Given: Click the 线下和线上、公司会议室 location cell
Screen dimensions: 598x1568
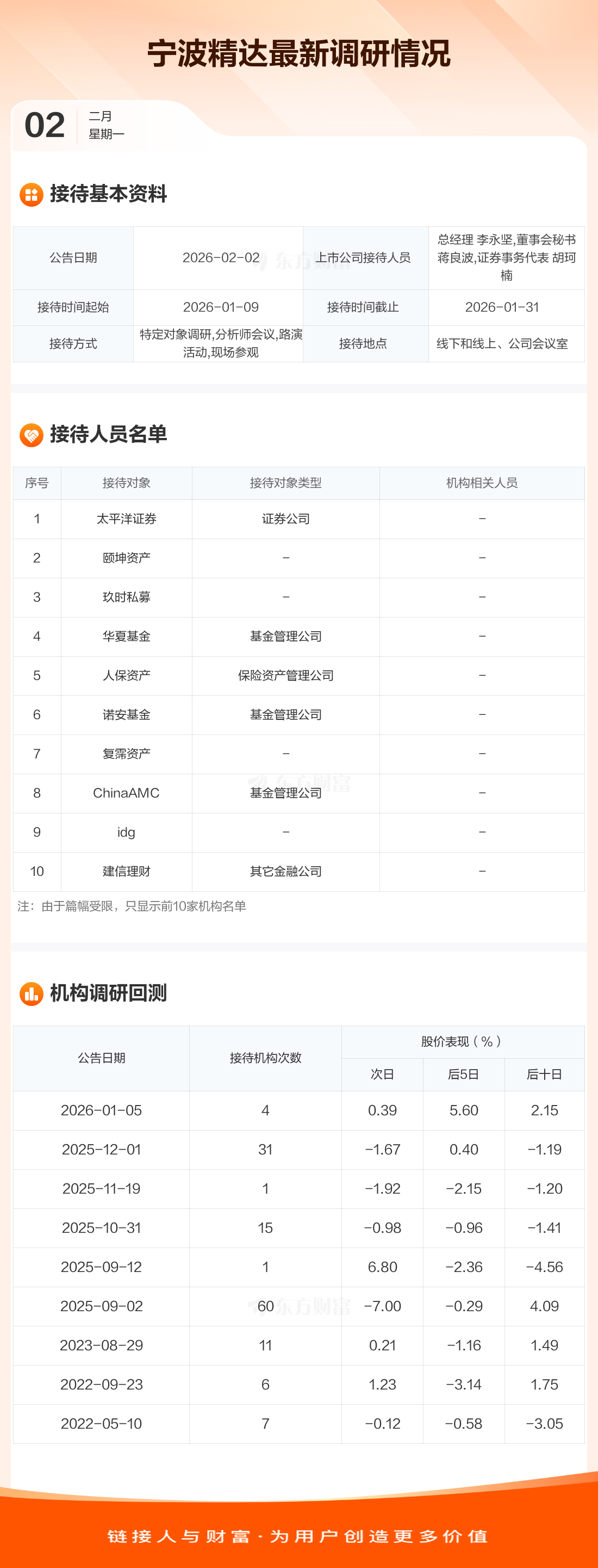Looking at the screenshot, I should (x=502, y=344).
